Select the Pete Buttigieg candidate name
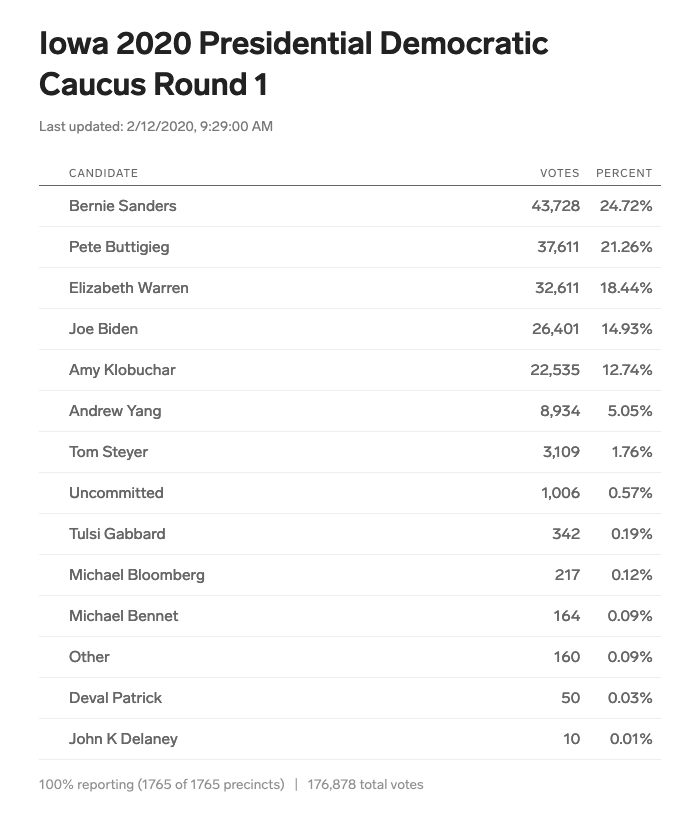The image size is (695, 823). coord(119,247)
